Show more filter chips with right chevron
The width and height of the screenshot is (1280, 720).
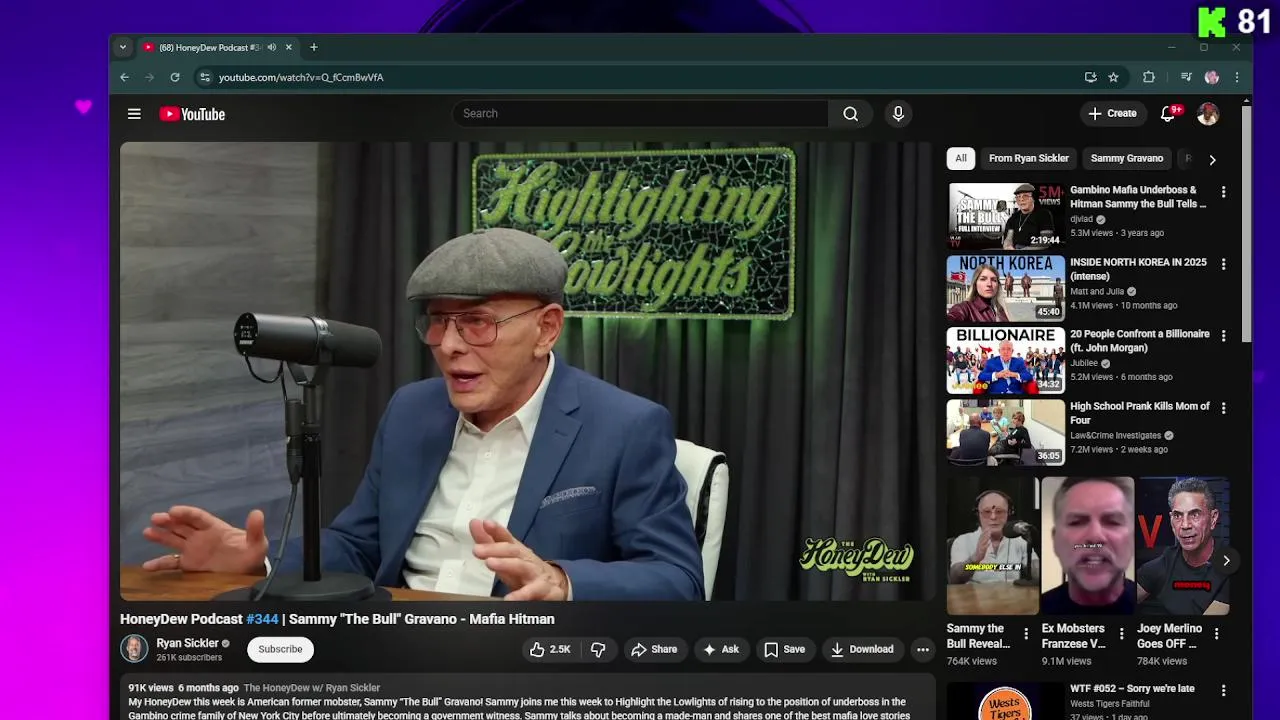click(1212, 159)
